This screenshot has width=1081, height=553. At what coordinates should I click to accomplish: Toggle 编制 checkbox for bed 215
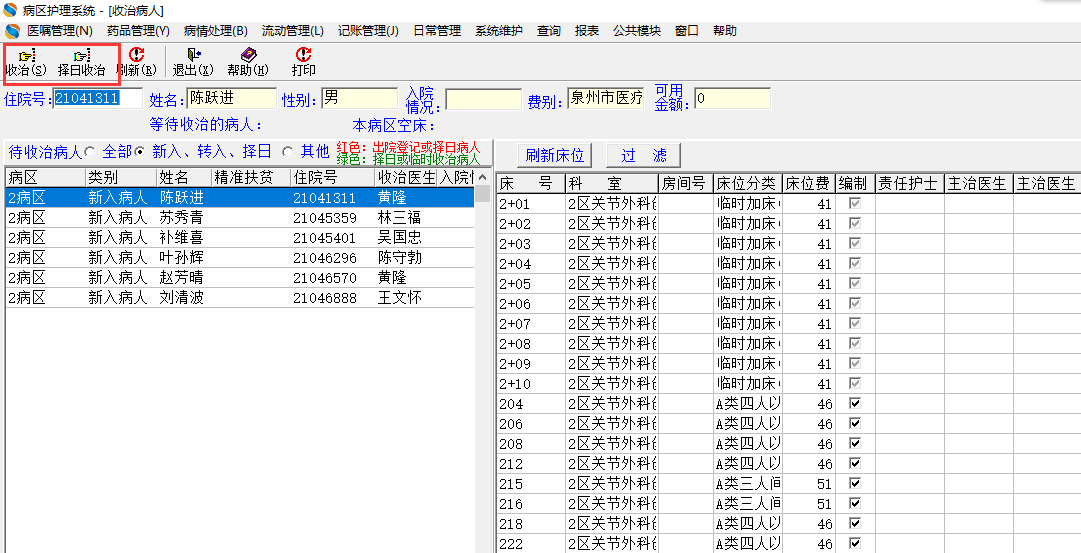(855, 483)
